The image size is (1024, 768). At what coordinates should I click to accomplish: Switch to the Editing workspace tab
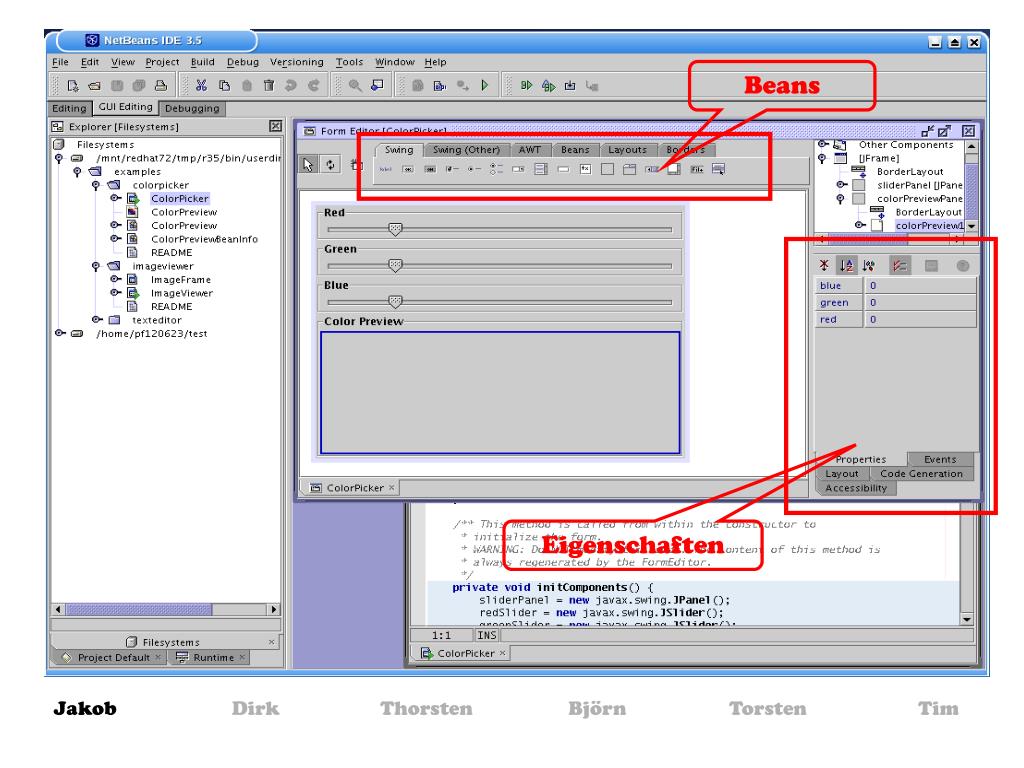tap(69, 108)
